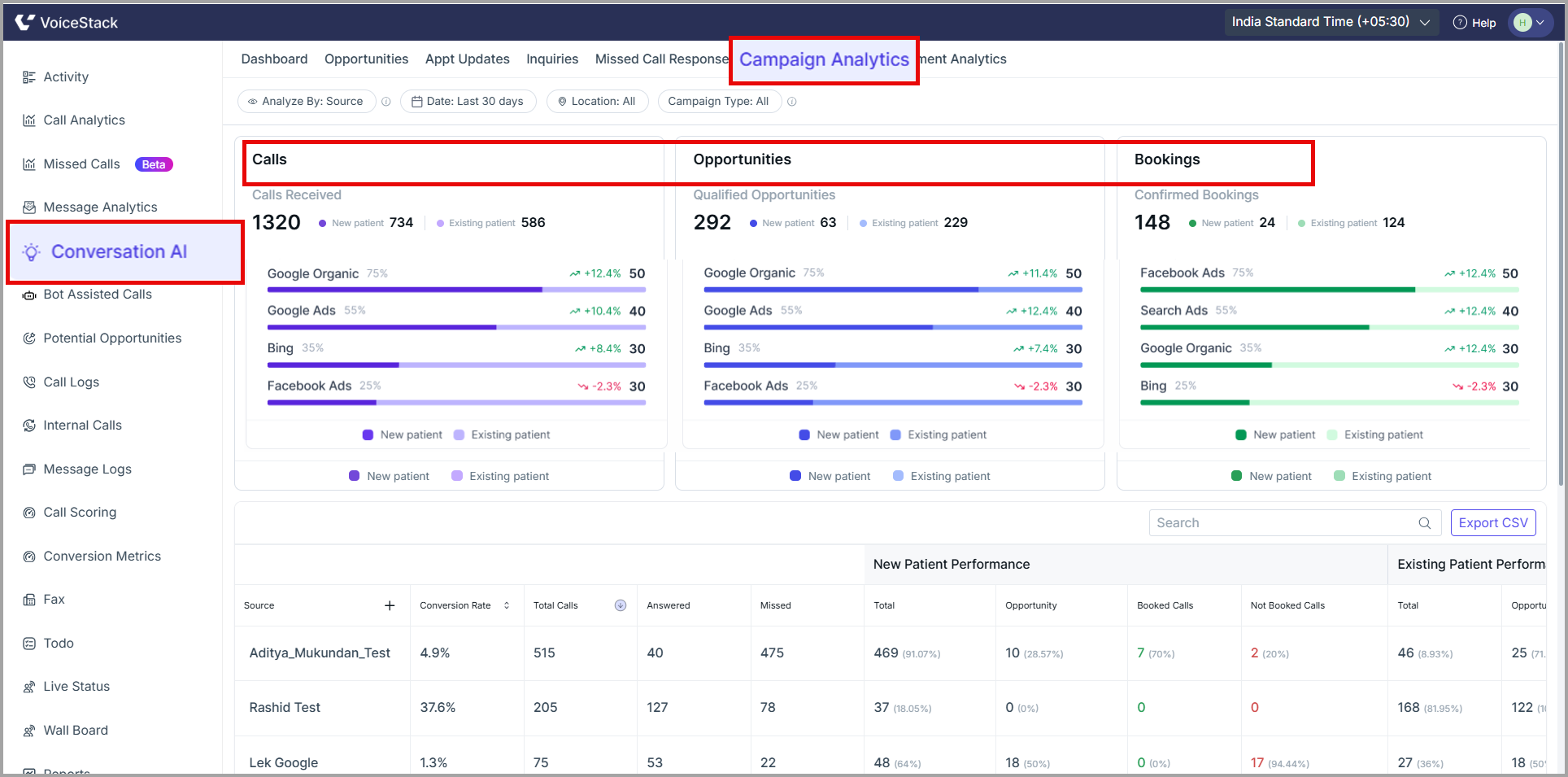Expand the Date: Last 30 days filter

(x=468, y=102)
